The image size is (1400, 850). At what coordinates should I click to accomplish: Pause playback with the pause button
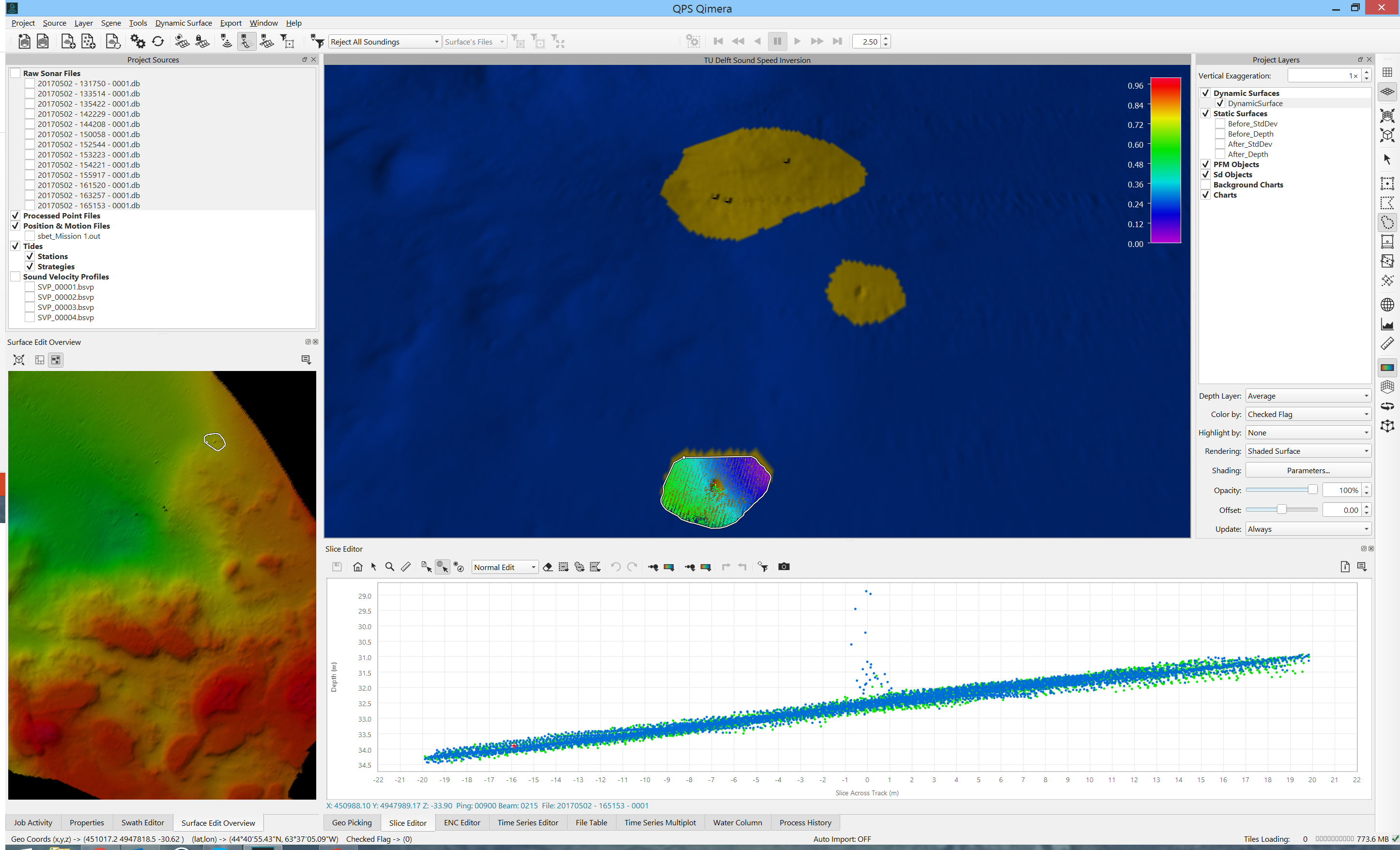point(777,42)
